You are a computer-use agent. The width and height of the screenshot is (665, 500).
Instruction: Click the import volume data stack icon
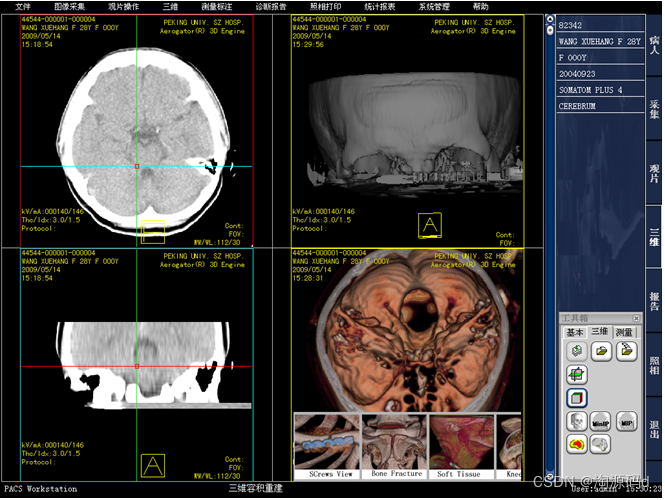[576, 351]
